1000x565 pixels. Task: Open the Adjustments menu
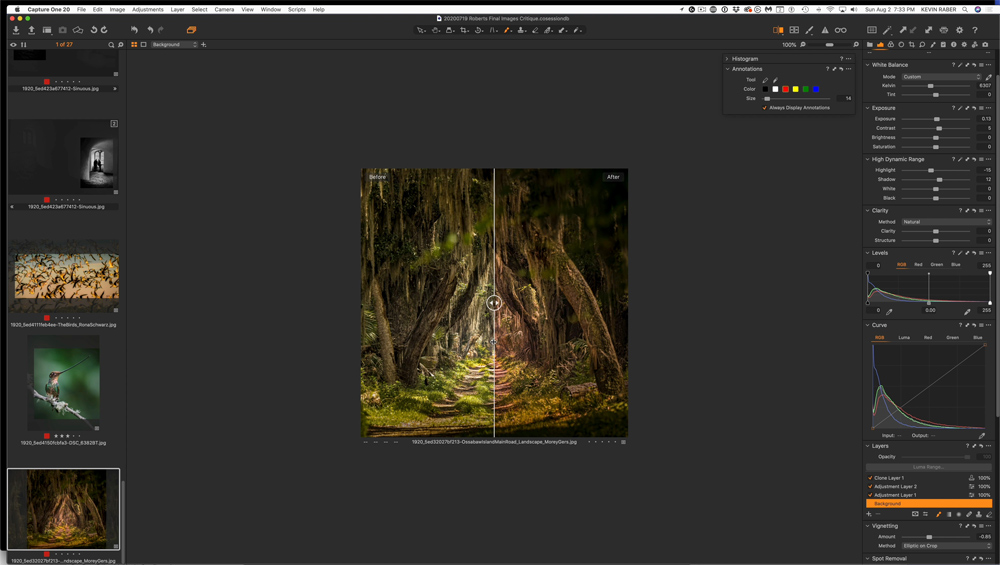[147, 9]
